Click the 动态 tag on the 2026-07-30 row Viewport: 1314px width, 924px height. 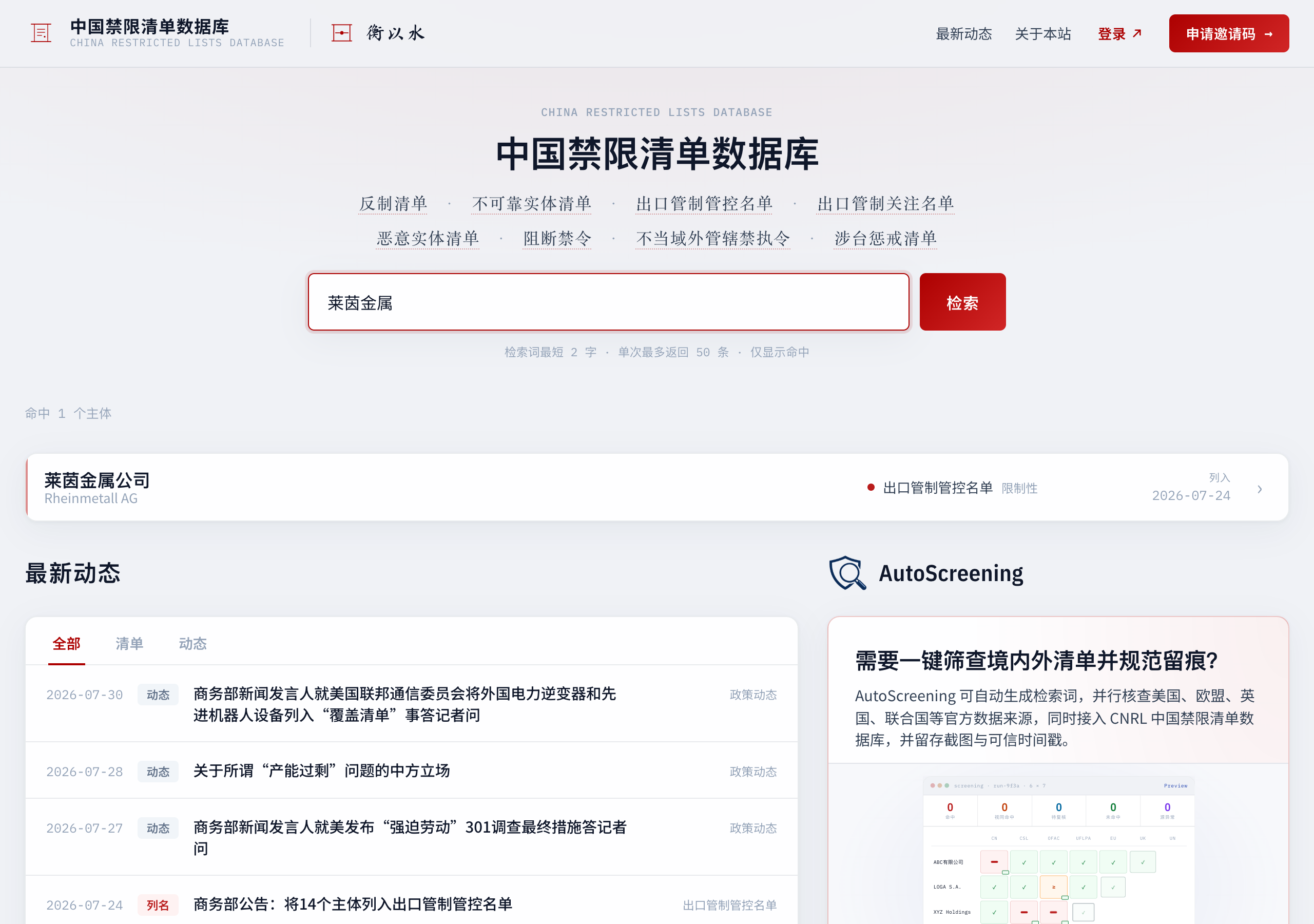pos(158,695)
